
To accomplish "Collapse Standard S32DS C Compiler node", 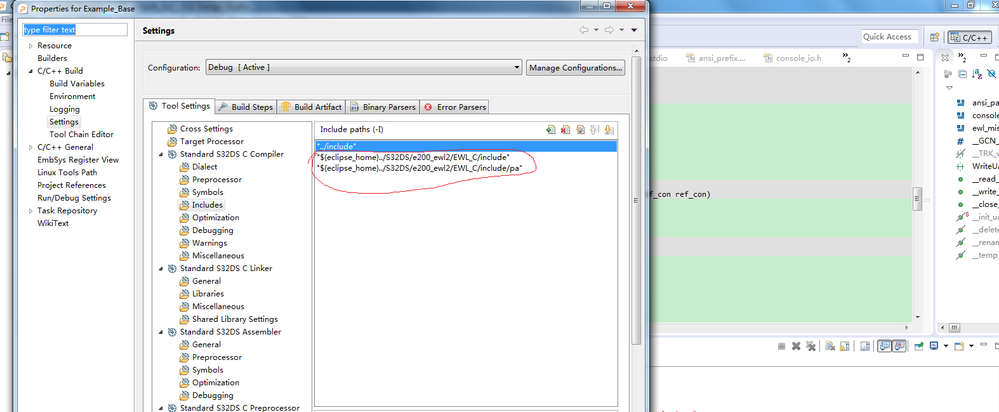I will 160,154.
